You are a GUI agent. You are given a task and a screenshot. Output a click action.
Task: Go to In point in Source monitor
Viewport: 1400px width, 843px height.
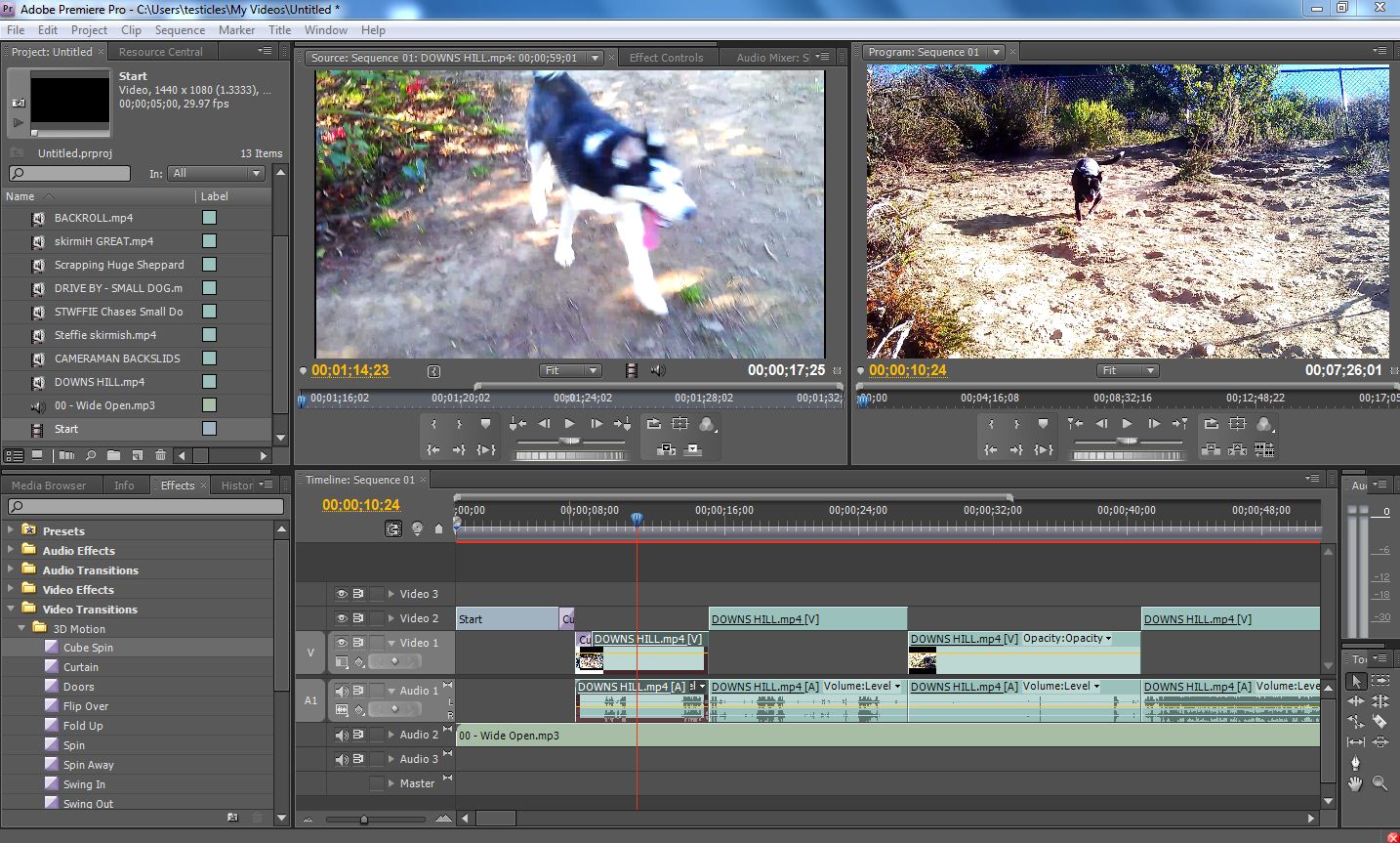point(433,449)
